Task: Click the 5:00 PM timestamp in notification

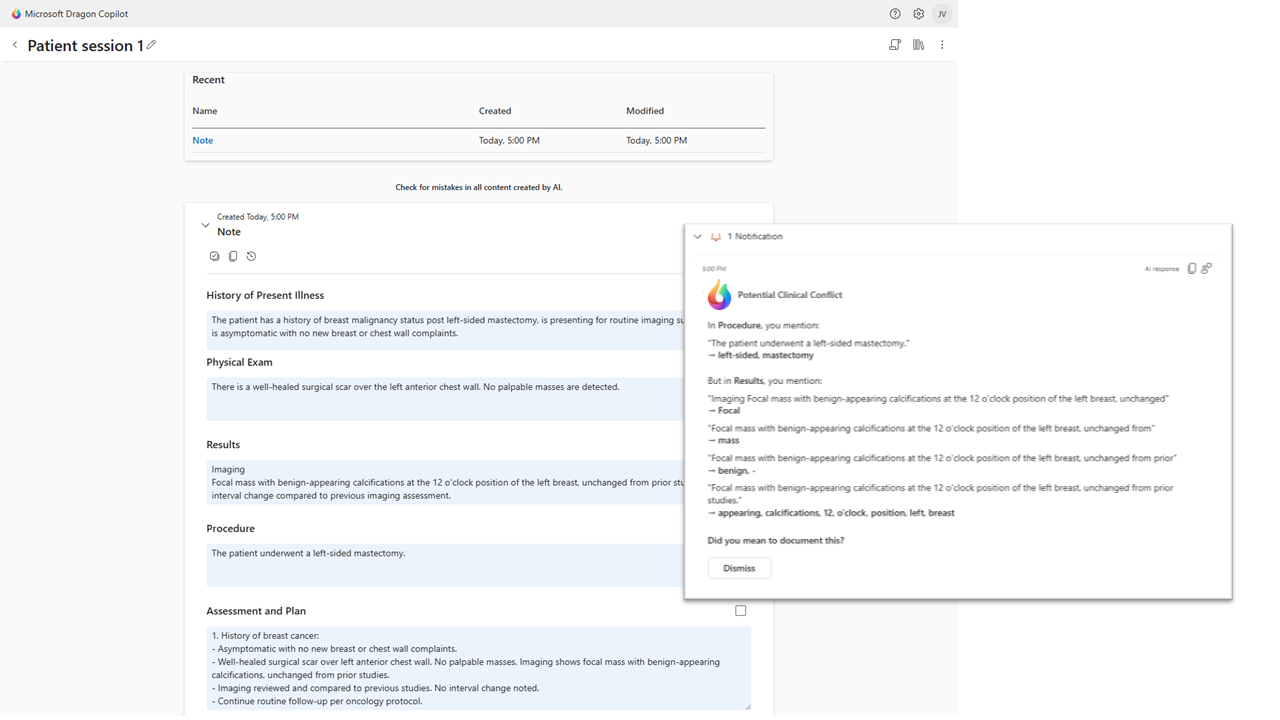Action: coord(714,269)
